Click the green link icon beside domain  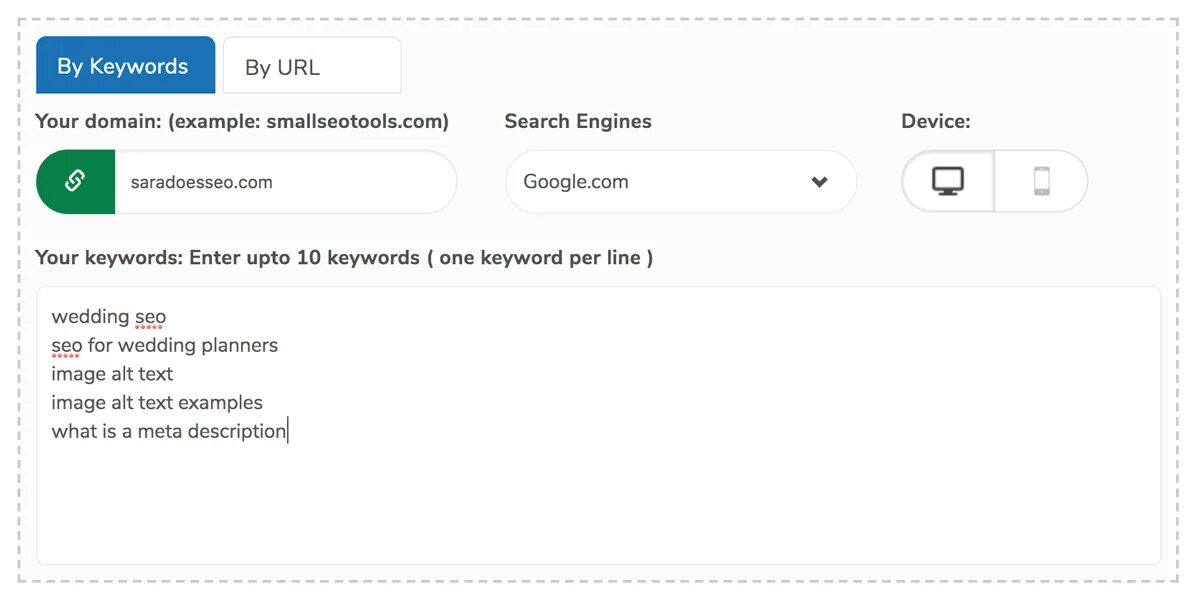[x=75, y=182]
